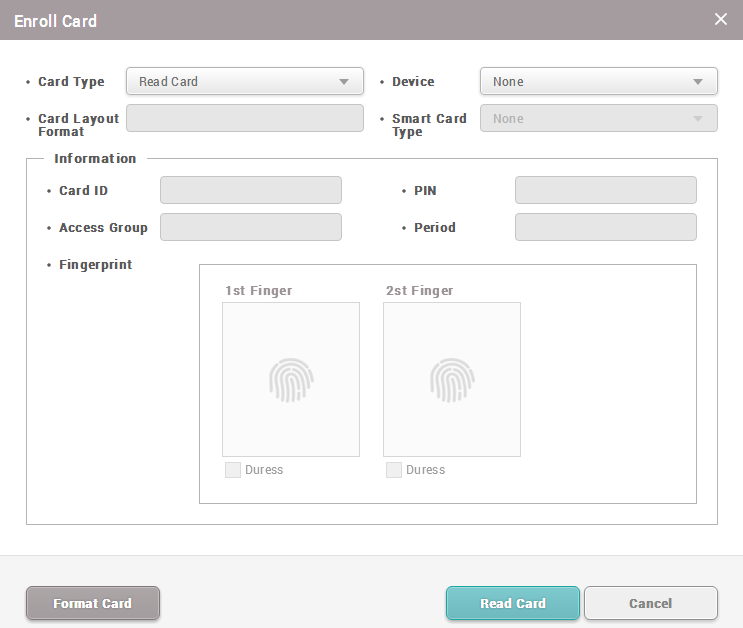Click the Card ID input field
The width and height of the screenshot is (743, 628).
[251, 190]
